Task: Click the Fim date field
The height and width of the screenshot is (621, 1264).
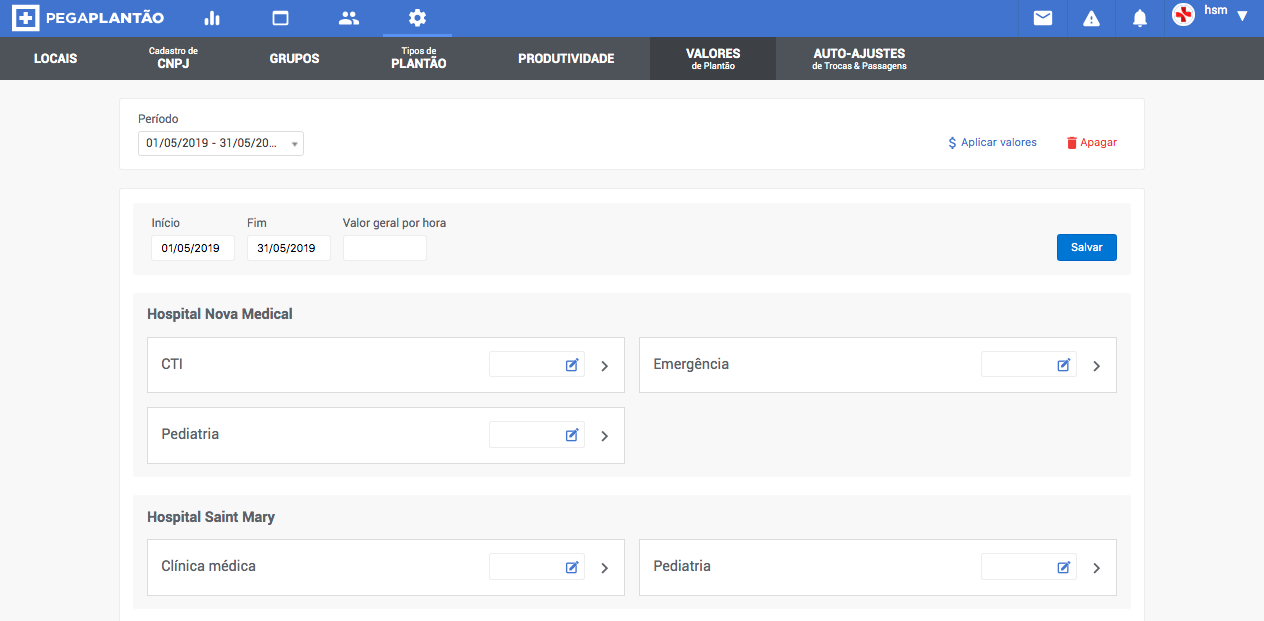Action: 288,248
